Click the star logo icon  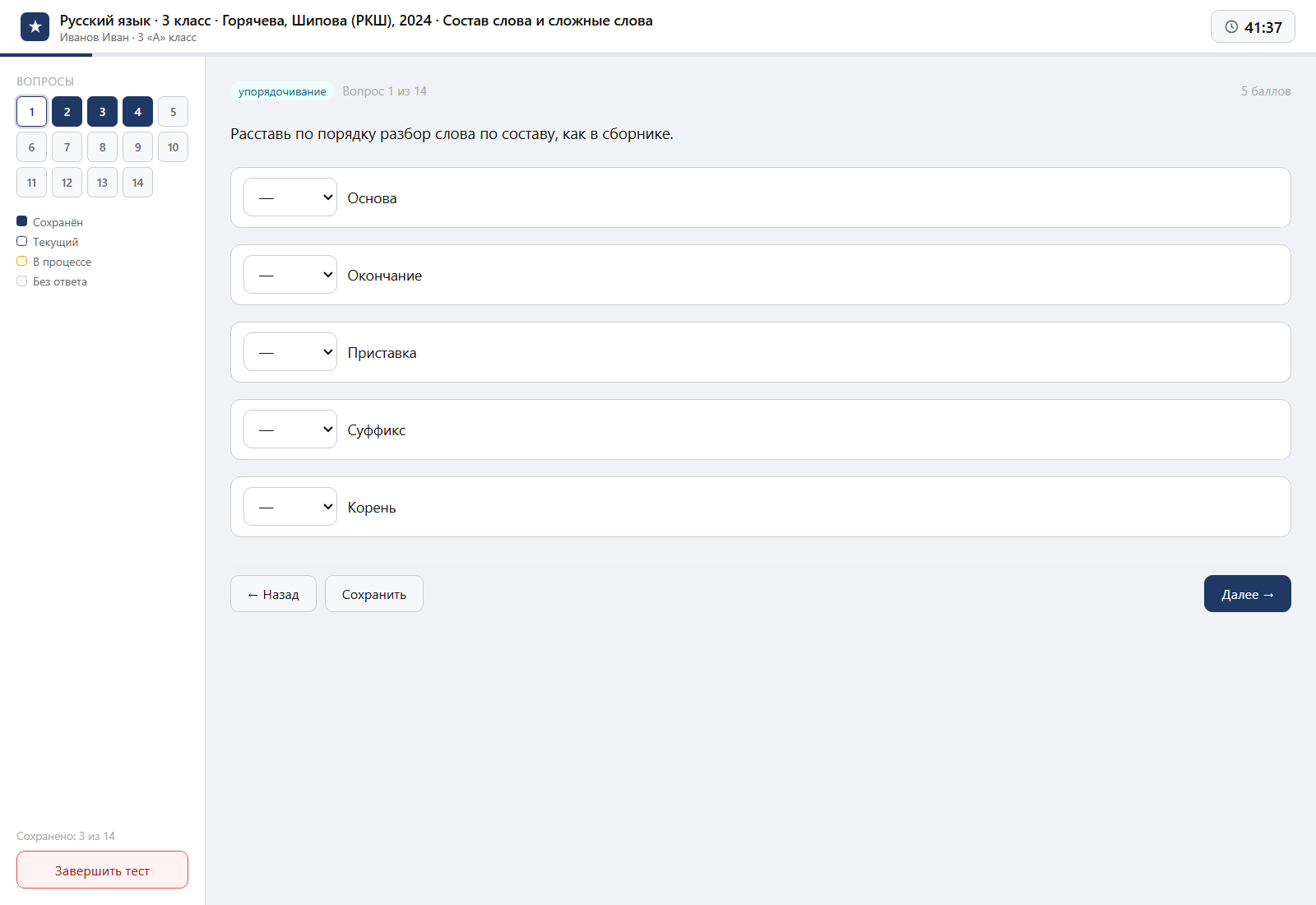pos(35,27)
